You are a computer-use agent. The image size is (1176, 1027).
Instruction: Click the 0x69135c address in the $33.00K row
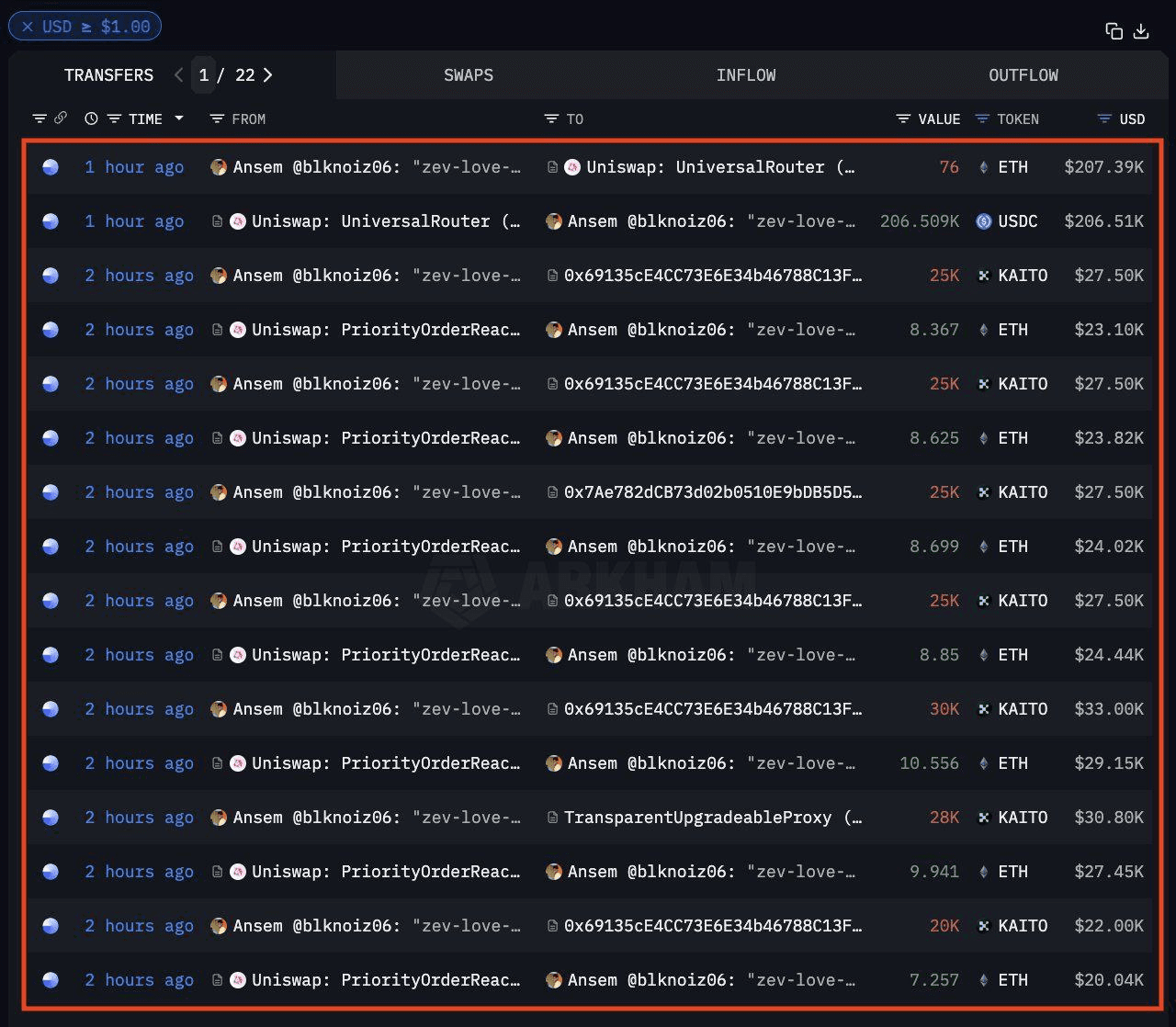[713, 709]
